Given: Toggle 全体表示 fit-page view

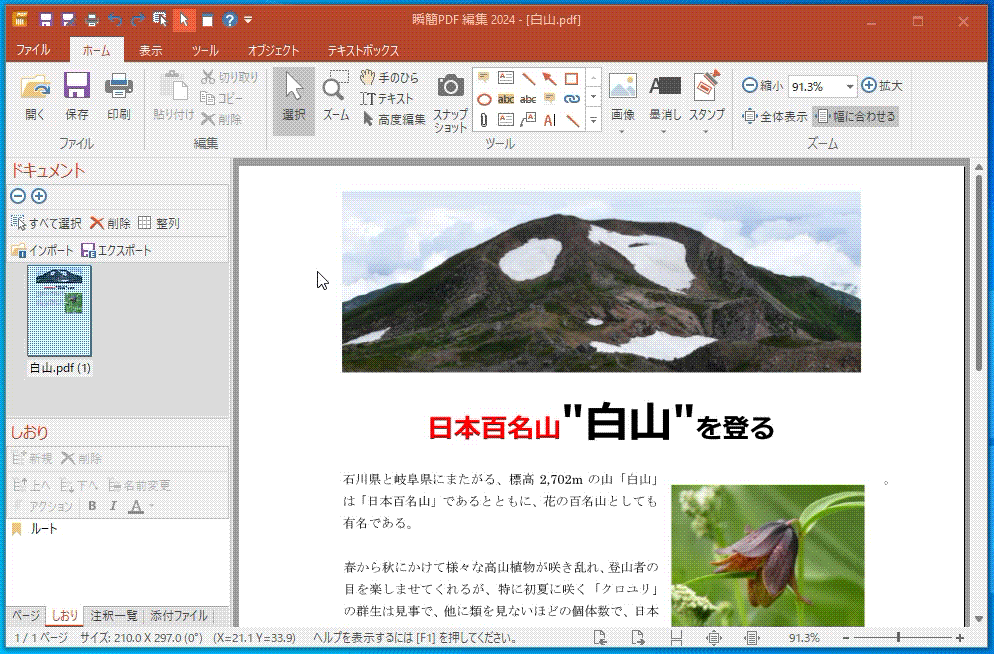Looking at the screenshot, I should (x=775, y=116).
